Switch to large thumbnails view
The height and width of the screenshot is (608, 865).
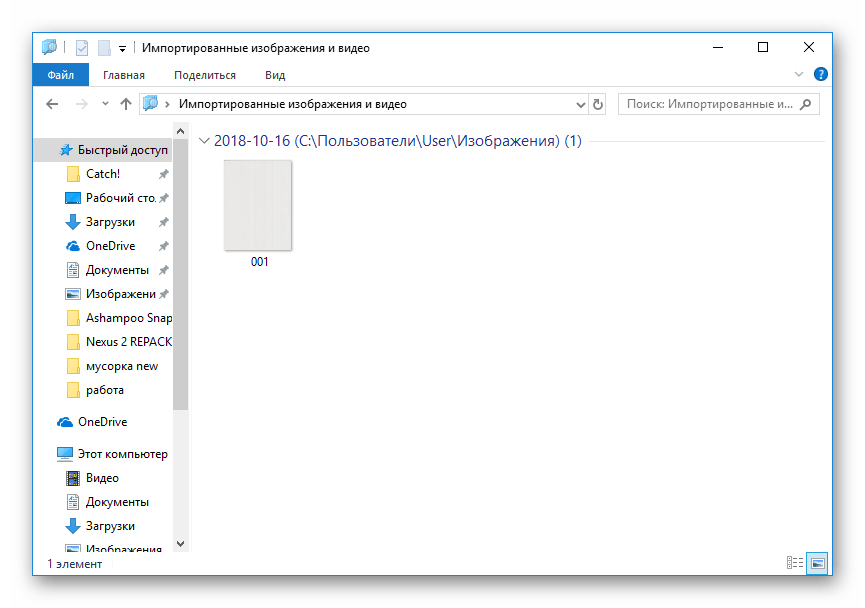point(817,564)
